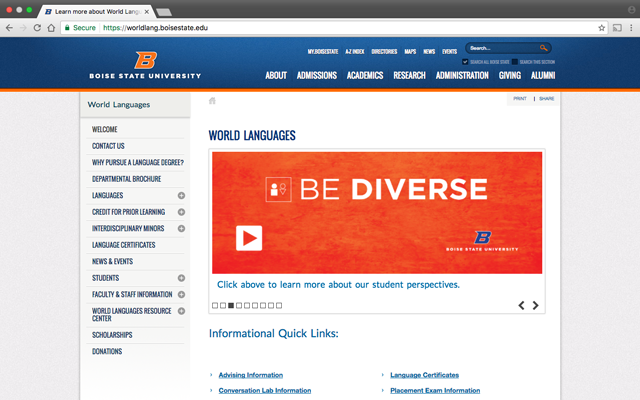Open the Maps top link
This screenshot has width=640, height=400.
click(410, 51)
